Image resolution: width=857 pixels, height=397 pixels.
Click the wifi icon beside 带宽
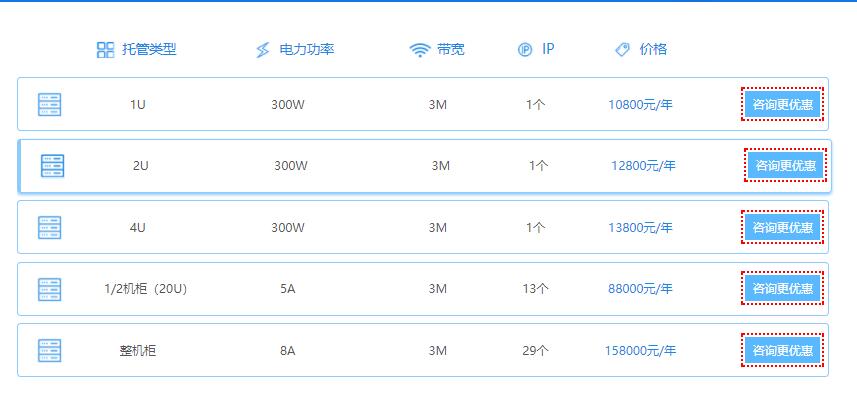click(420, 50)
